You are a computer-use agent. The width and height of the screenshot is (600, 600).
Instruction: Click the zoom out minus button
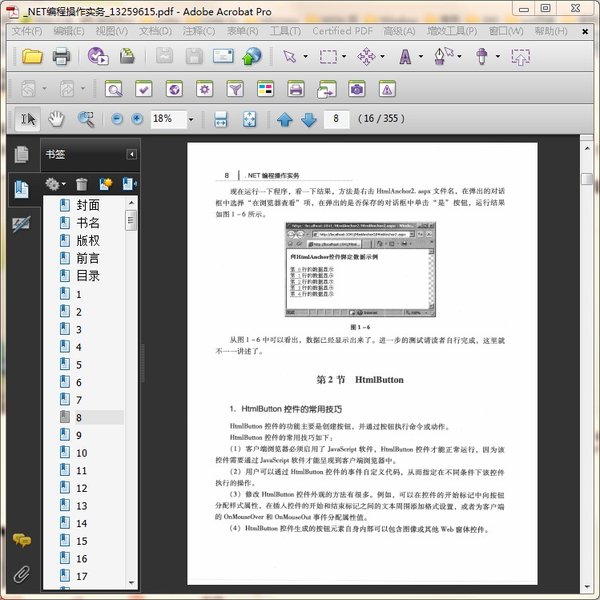tap(116, 119)
